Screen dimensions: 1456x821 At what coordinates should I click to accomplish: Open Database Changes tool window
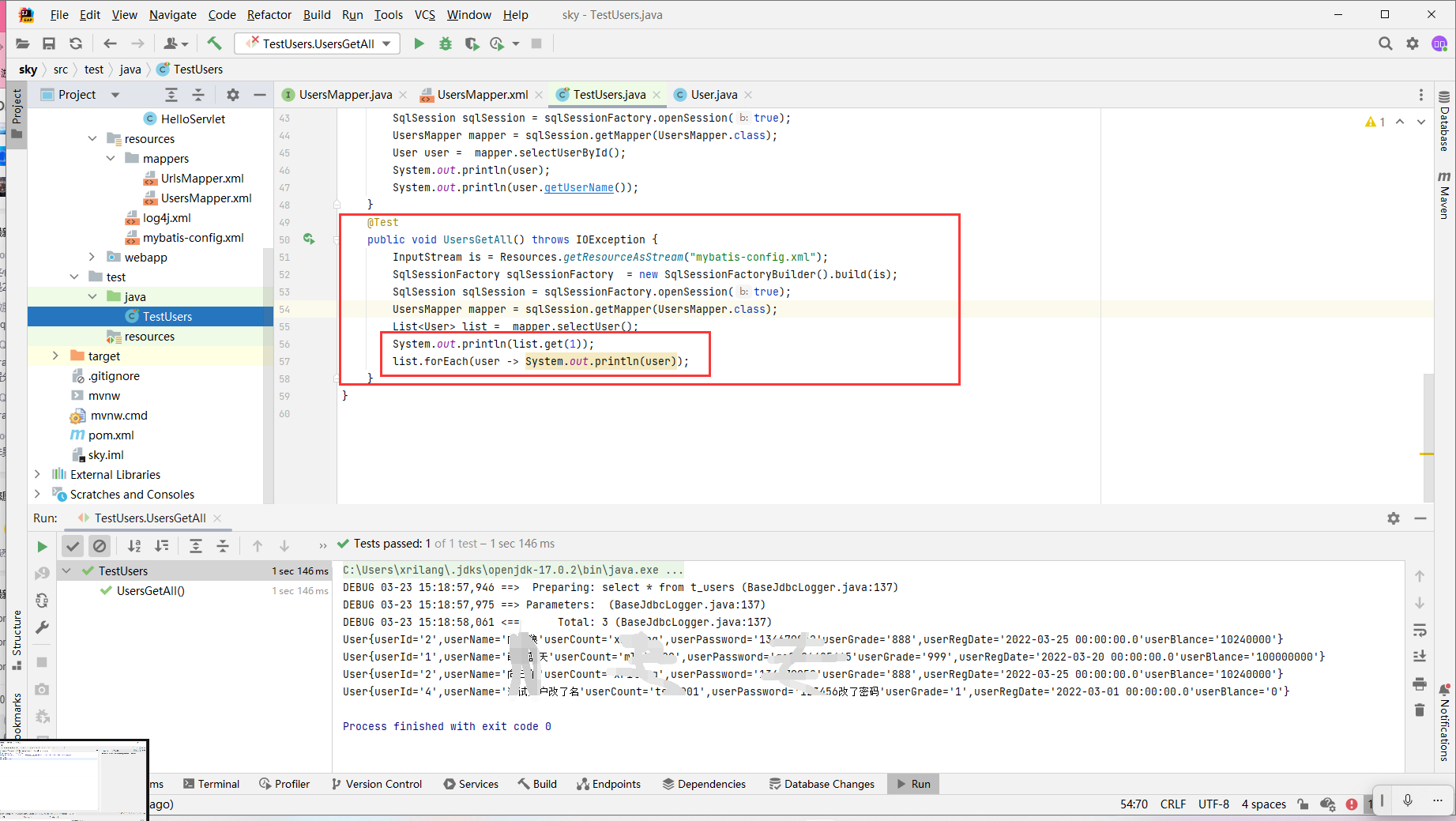click(x=822, y=784)
